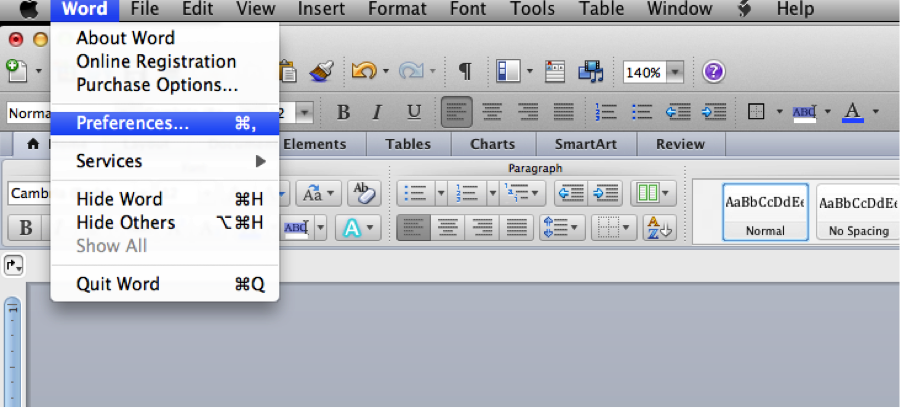900x408 pixels.
Task: Click the Sidebar icon in the toolbar
Action: 508,72
